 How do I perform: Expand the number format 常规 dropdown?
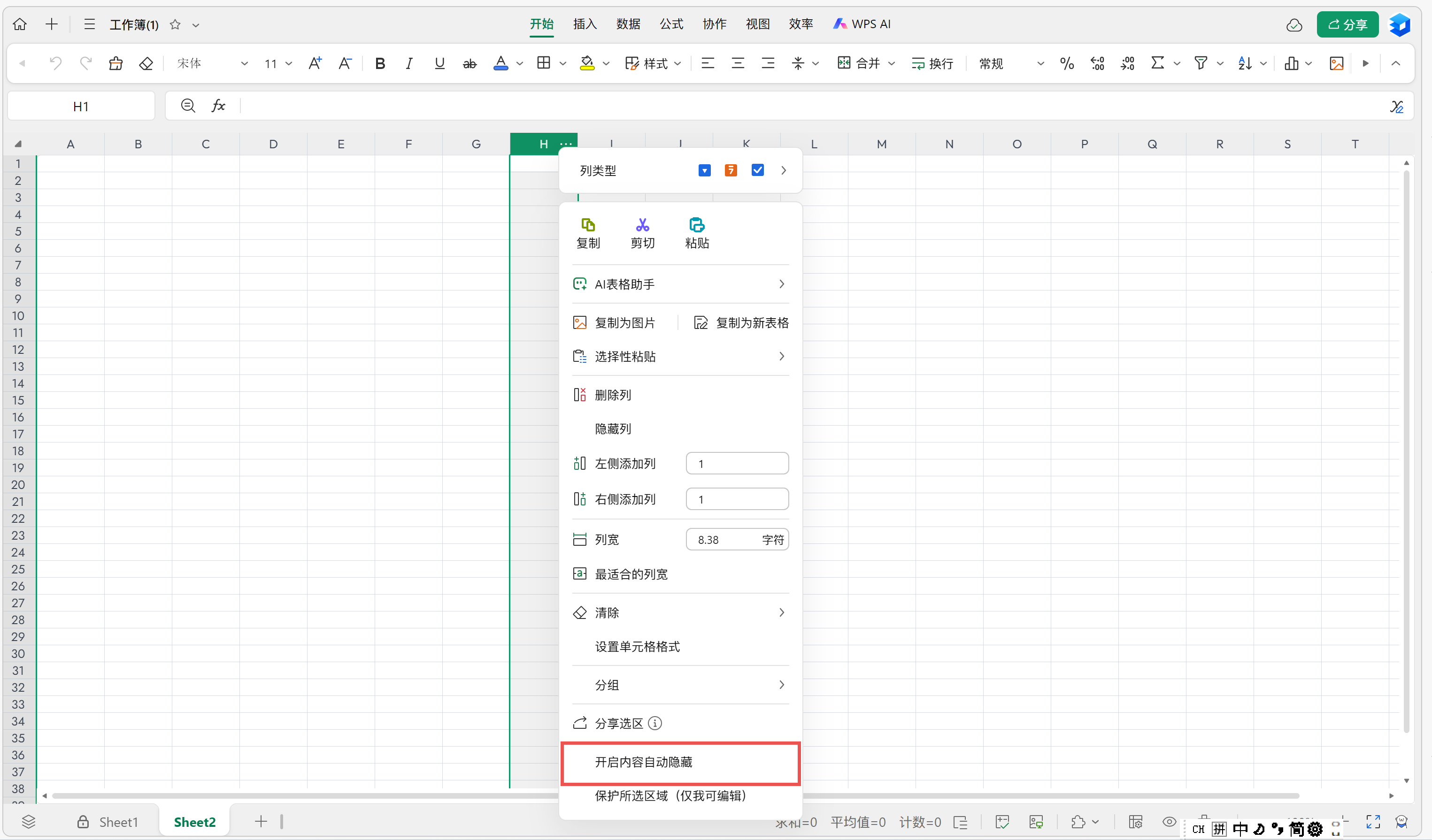1040,64
